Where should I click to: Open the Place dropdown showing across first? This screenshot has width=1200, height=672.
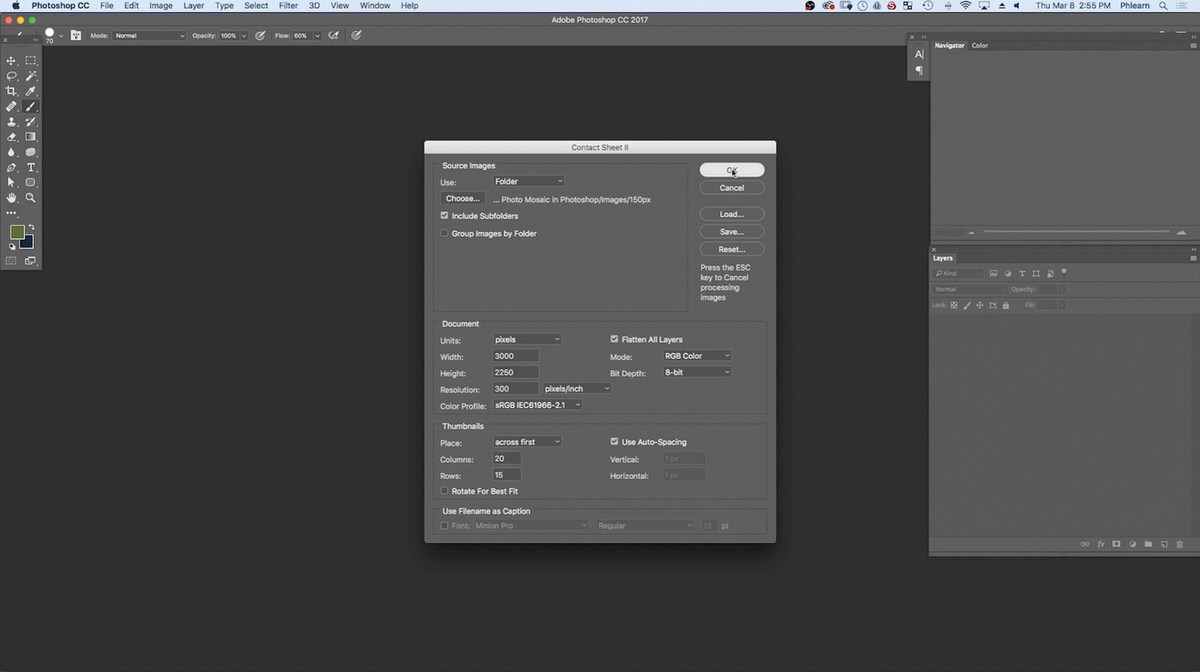pyautogui.click(x=527, y=441)
